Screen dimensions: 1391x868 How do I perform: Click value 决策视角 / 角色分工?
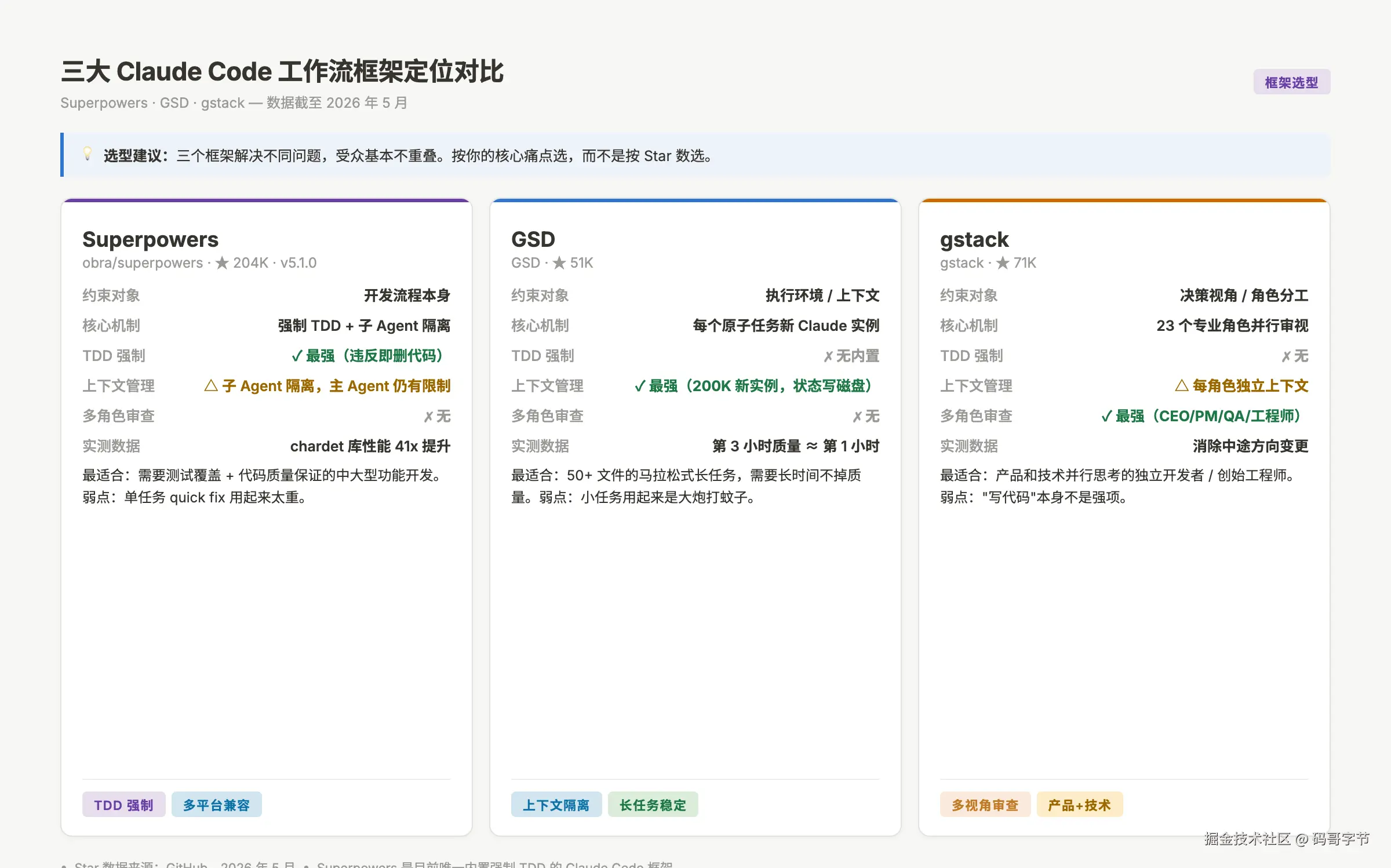(1244, 296)
